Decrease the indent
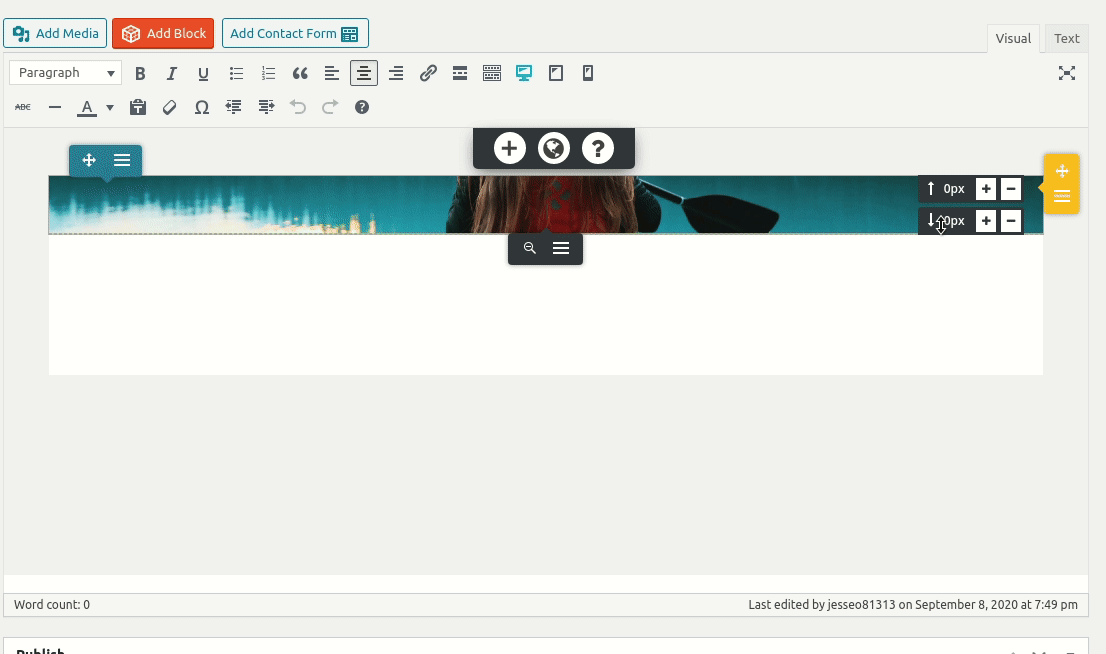This screenshot has width=1106, height=654. [x=233, y=107]
